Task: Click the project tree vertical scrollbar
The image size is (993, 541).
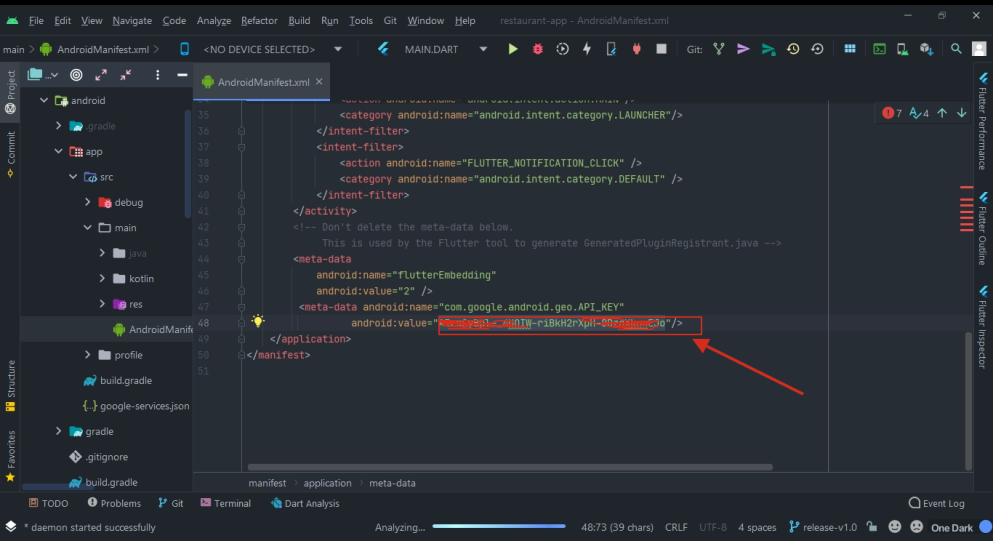Action: [187, 163]
